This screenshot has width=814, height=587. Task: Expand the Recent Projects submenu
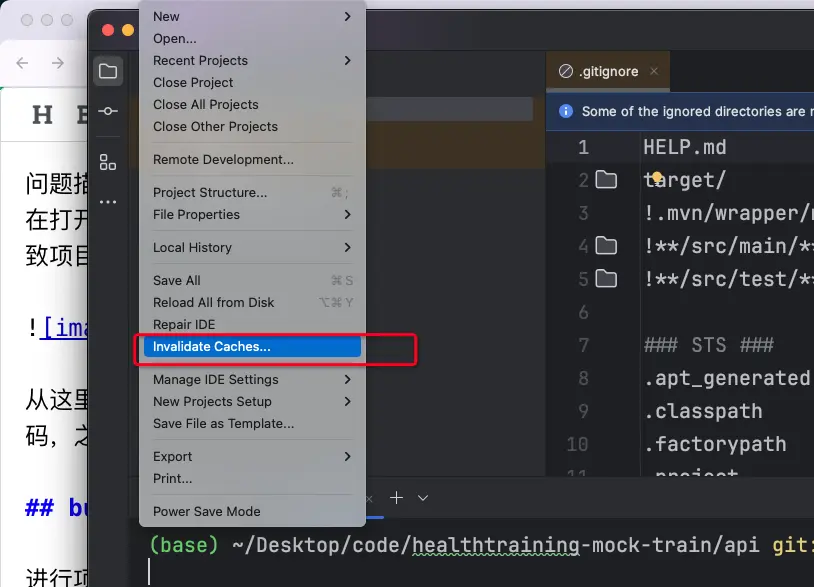[x=252, y=61]
